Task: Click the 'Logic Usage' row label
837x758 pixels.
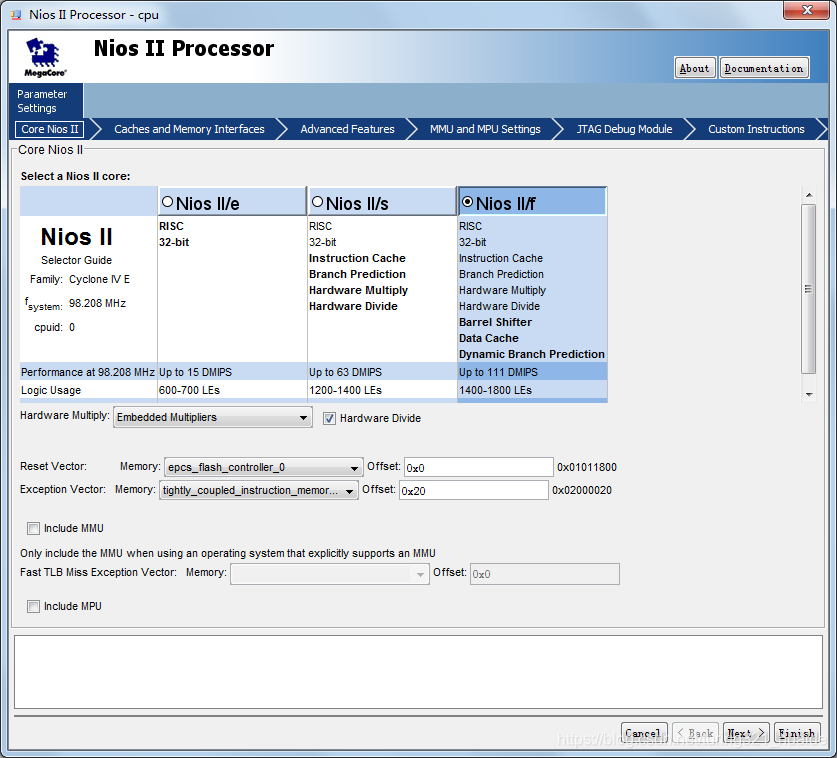Action: (x=51, y=390)
